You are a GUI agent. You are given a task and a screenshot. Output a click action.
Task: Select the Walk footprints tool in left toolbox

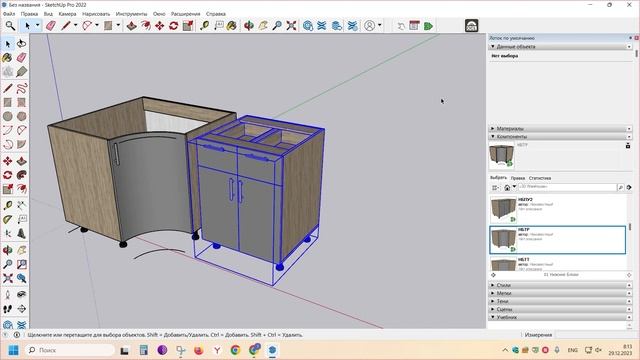[8, 309]
